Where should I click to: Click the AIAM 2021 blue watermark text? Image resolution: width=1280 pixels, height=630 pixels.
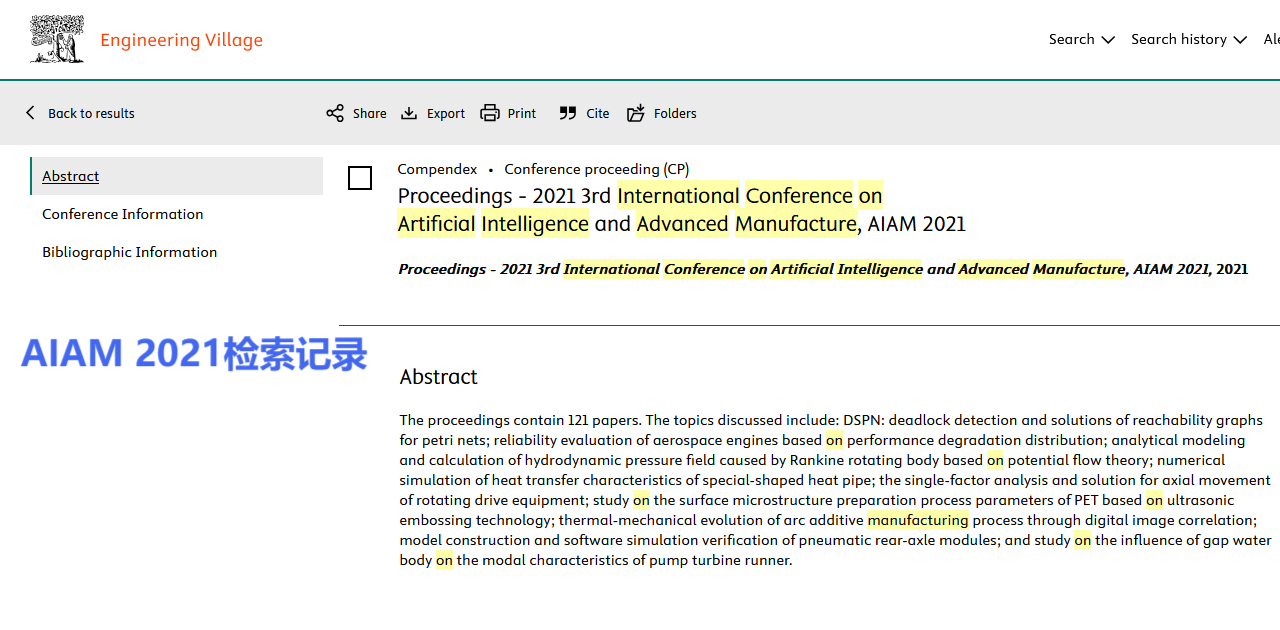[194, 354]
